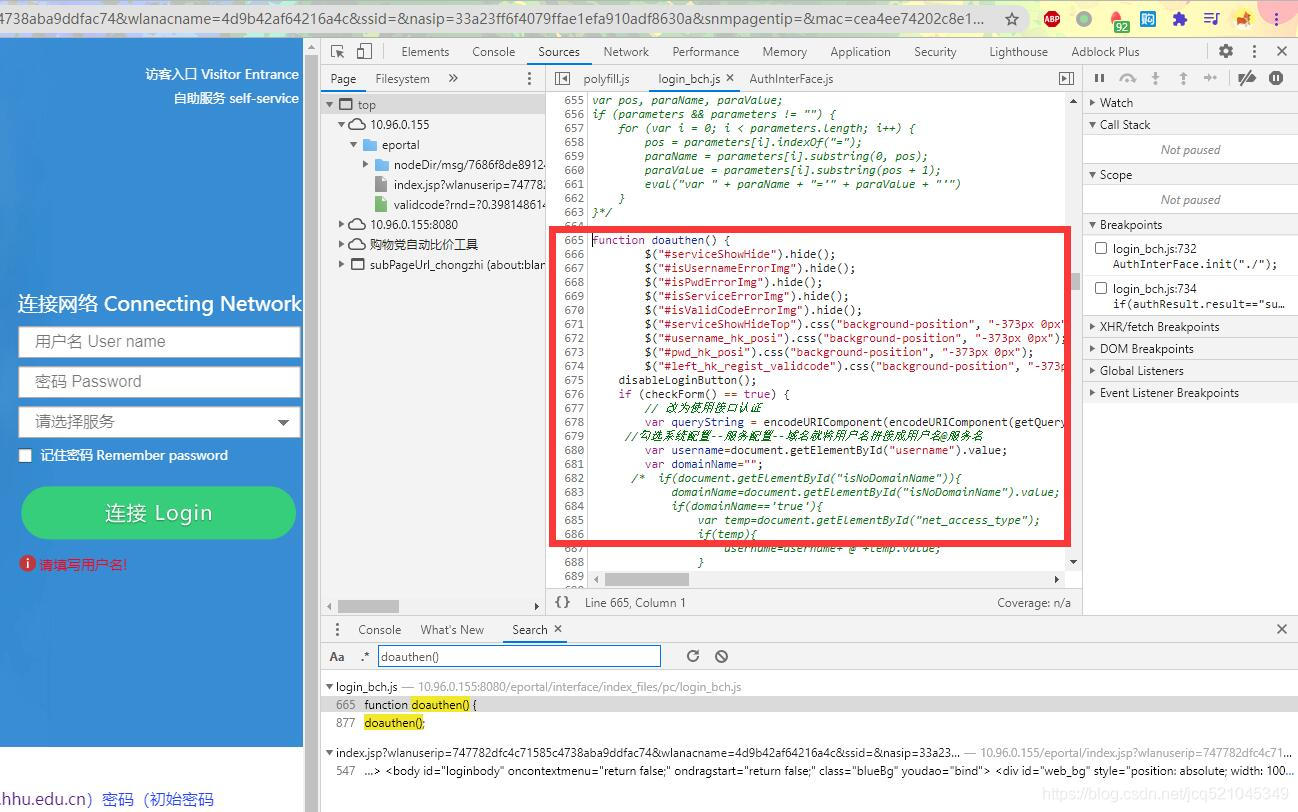Screen dimensions: 1298x812
Task: Step into the next function call
Action: coord(1155,78)
